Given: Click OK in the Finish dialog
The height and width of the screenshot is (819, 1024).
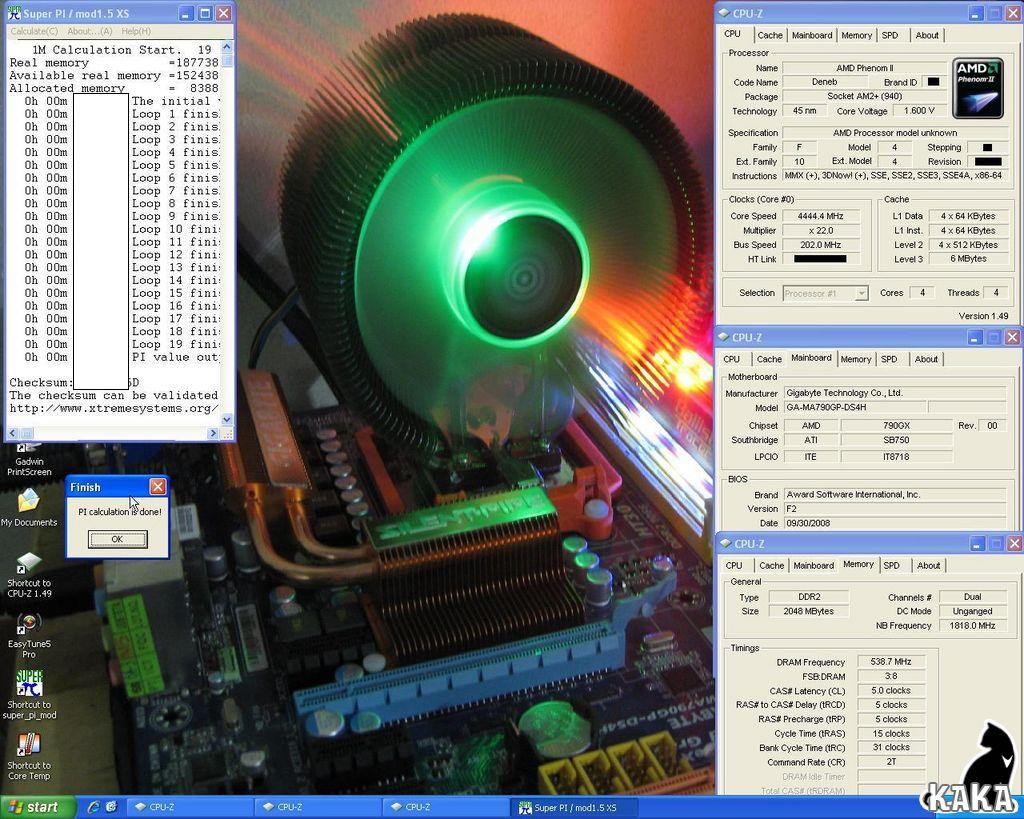Looking at the screenshot, I should coord(118,539).
